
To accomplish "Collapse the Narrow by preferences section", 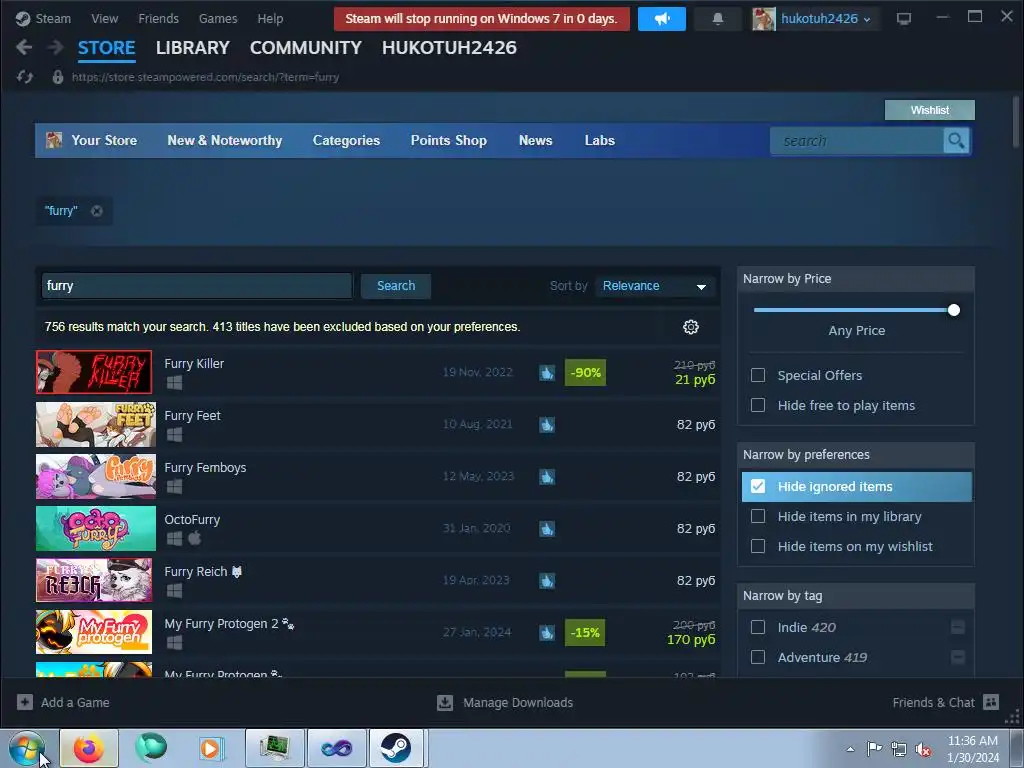I will click(856, 455).
